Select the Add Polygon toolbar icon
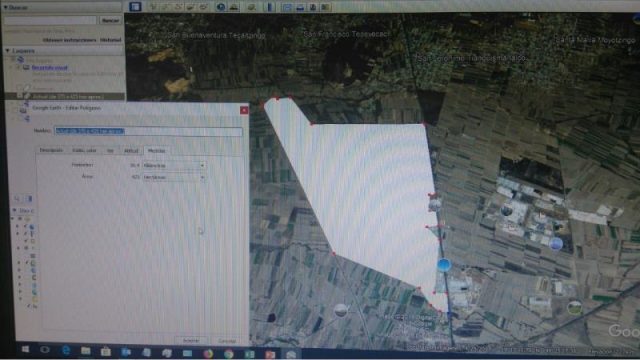640x360 pixels. pyautogui.click(x=166, y=7)
